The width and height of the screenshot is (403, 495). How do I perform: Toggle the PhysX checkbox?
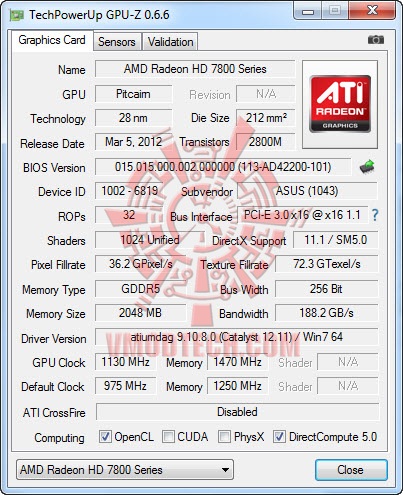point(224,436)
